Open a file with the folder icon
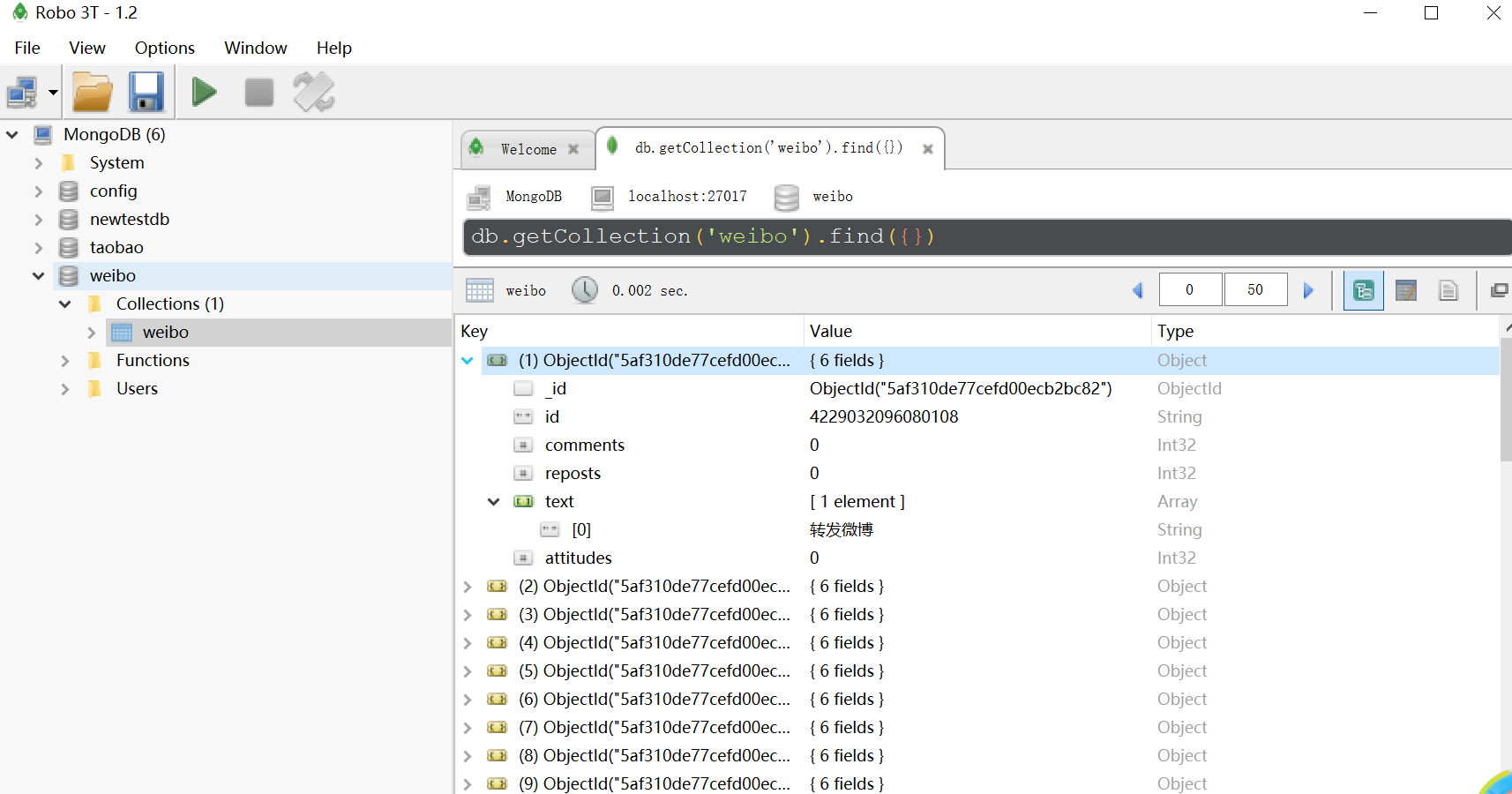1512x794 pixels. coord(93,92)
